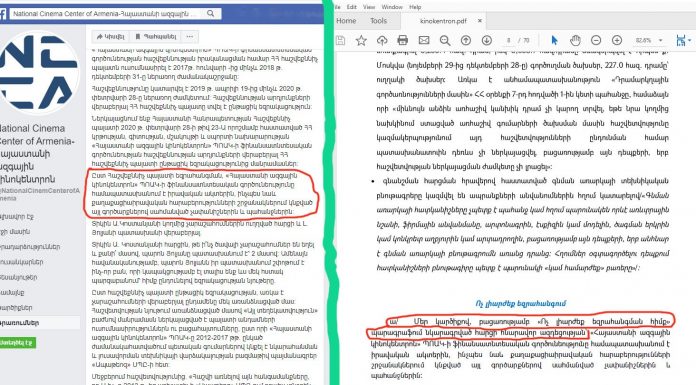This screenshot has width=696, height=385.
Task: Close the kinokentron.pdf tab
Action: 480,21
